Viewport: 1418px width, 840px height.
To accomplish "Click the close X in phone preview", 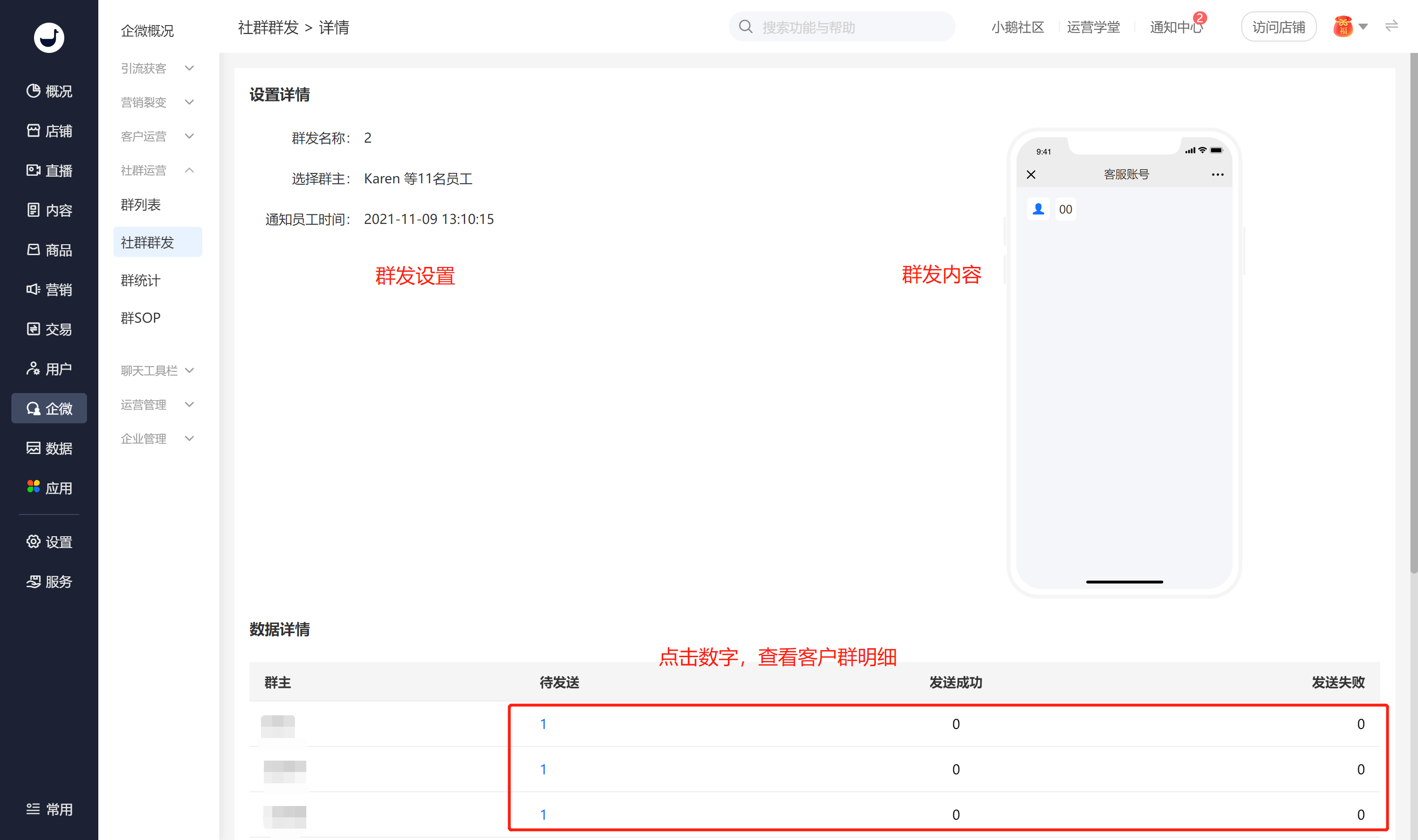I will (1031, 174).
